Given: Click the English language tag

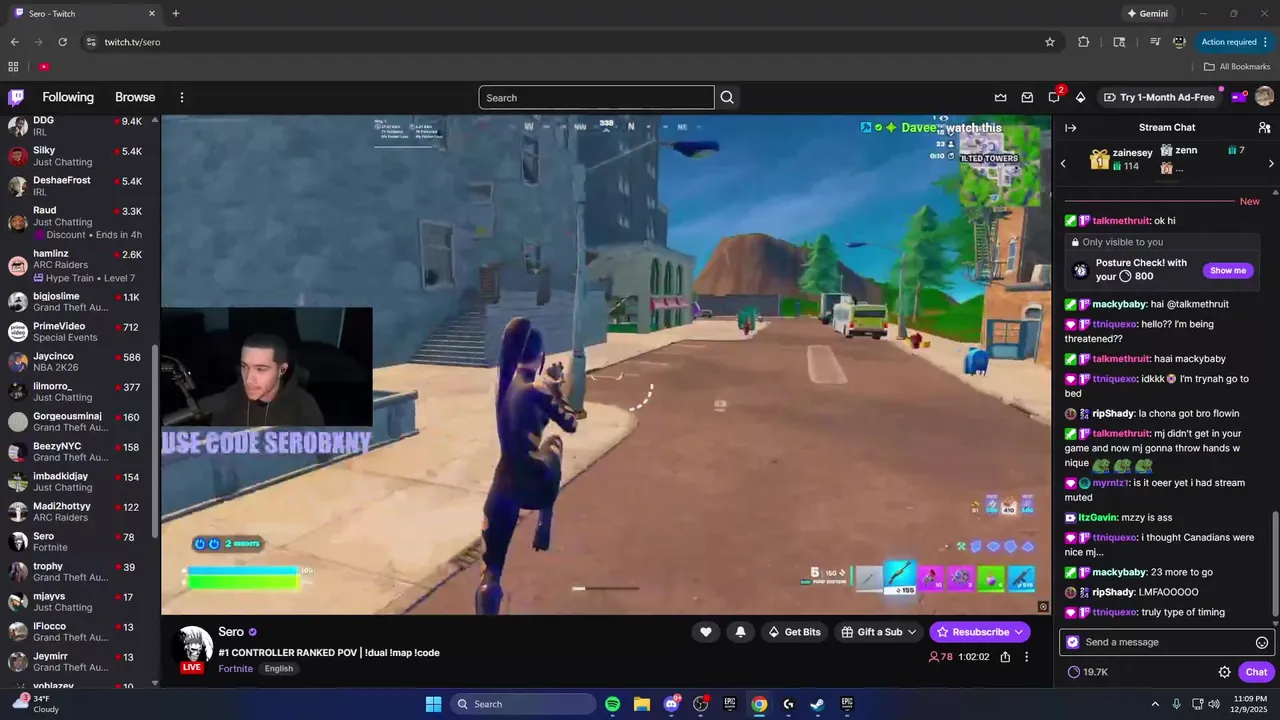Looking at the screenshot, I should pos(279,669).
